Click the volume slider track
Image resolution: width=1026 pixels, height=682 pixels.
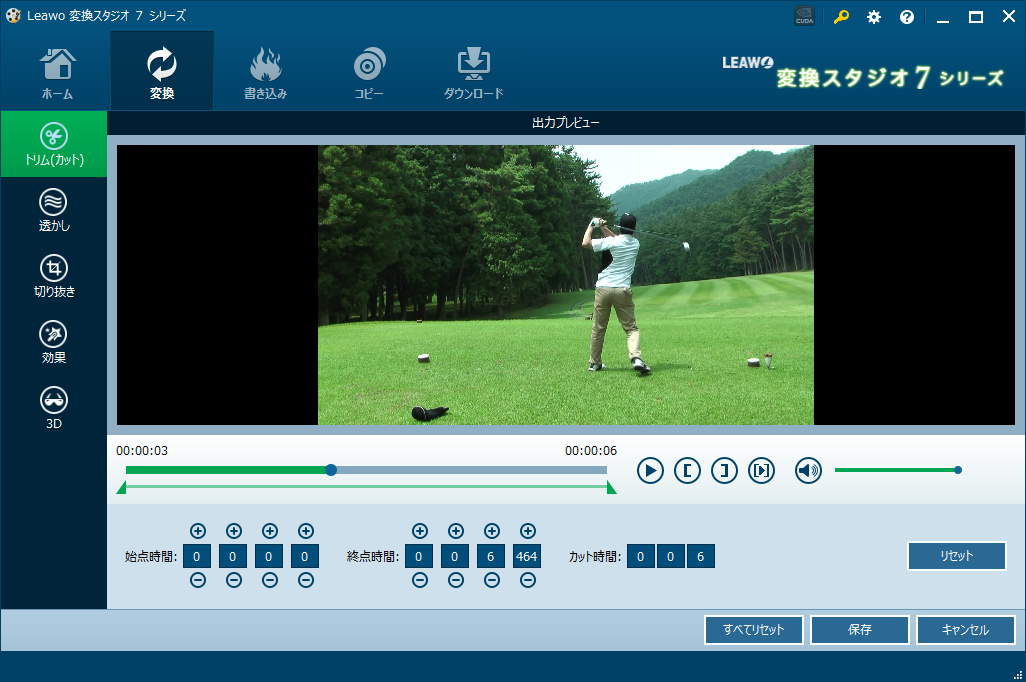click(895, 470)
